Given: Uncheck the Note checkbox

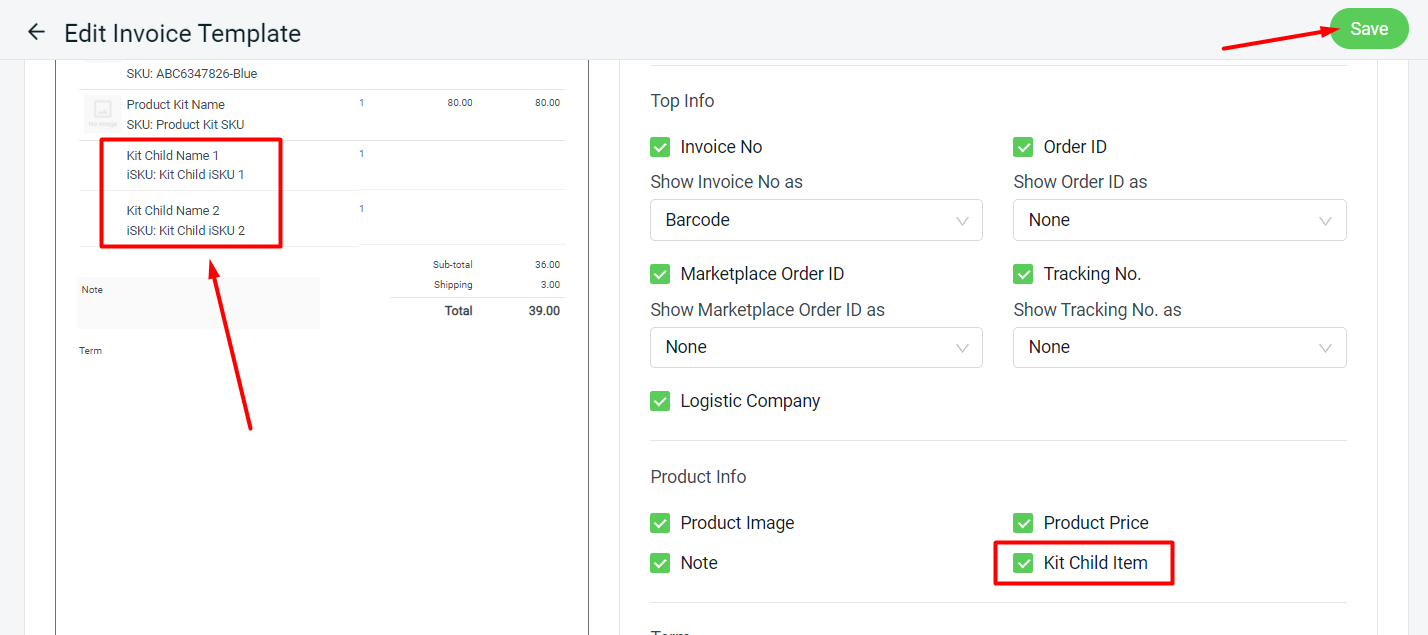Looking at the screenshot, I should pyautogui.click(x=660, y=563).
